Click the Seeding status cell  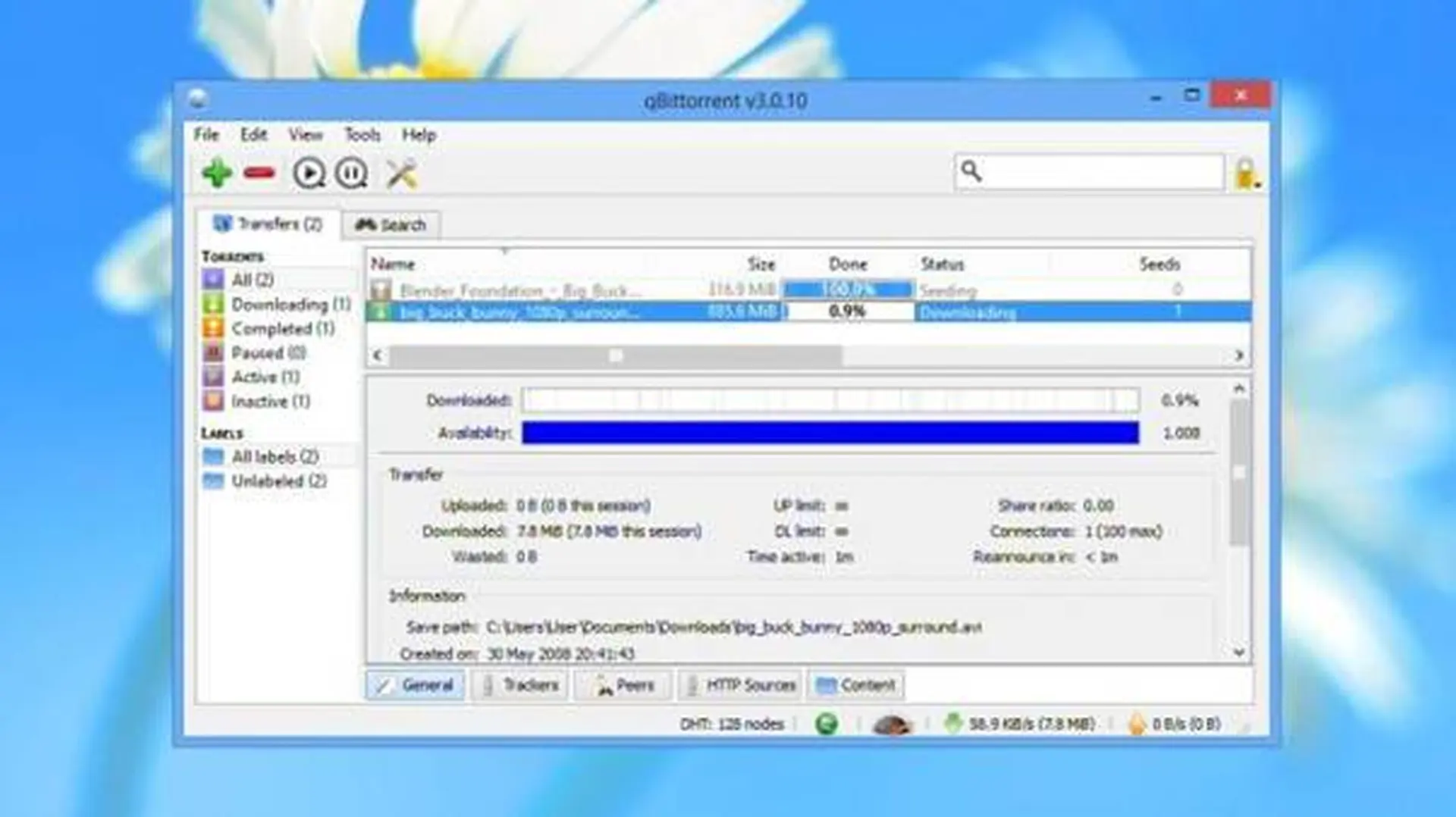(x=948, y=290)
